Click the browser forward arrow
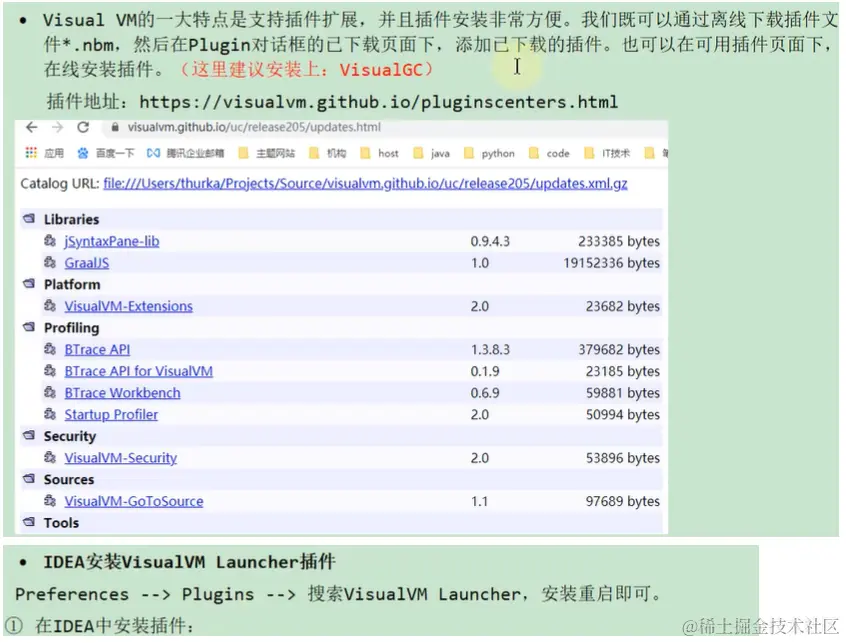Image resolution: width=846 pixels, height=643 pixels. pyautogui.click(x=57, y=127)
